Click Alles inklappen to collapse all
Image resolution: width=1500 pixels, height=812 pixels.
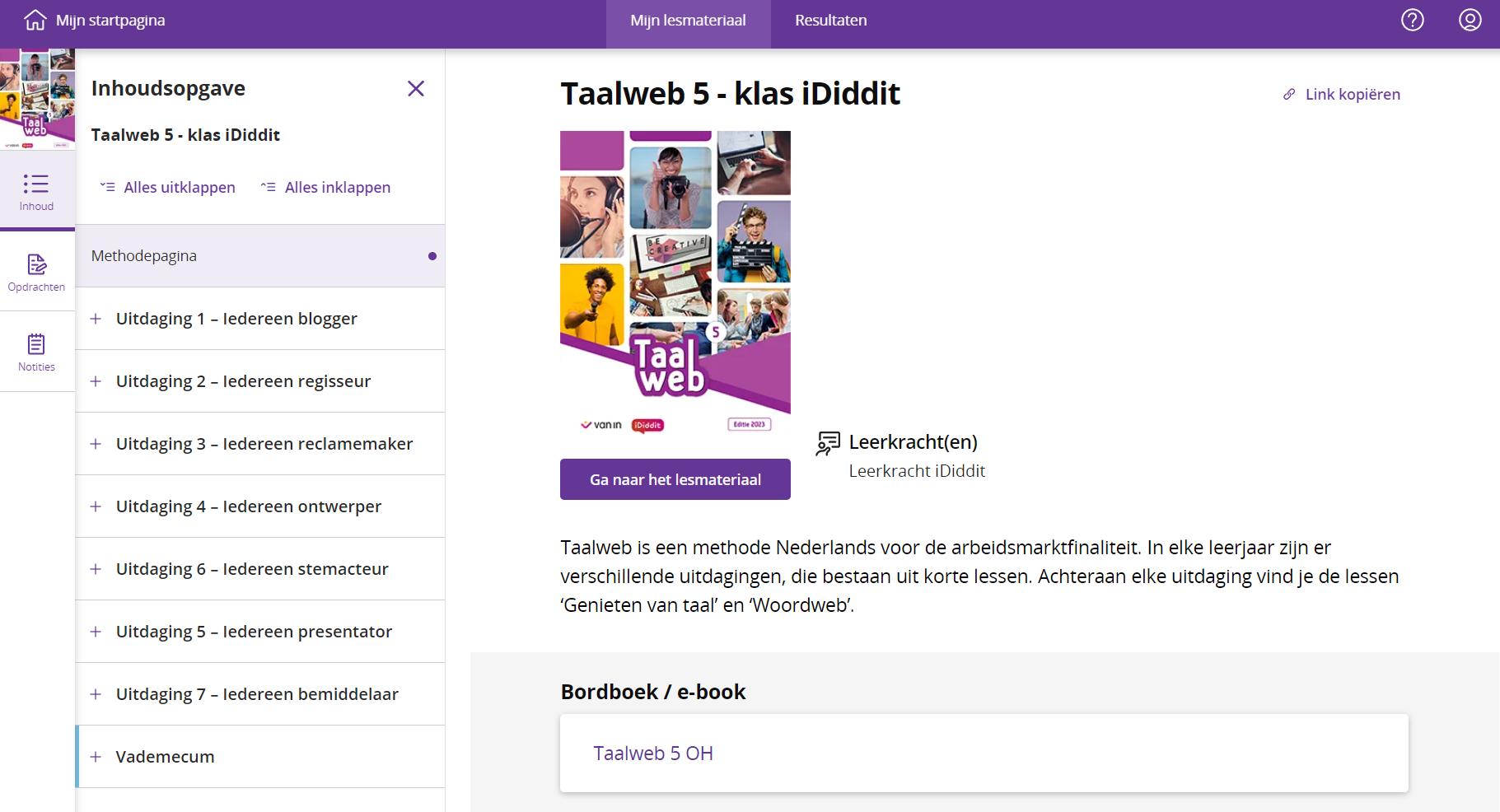pos(325,188)
